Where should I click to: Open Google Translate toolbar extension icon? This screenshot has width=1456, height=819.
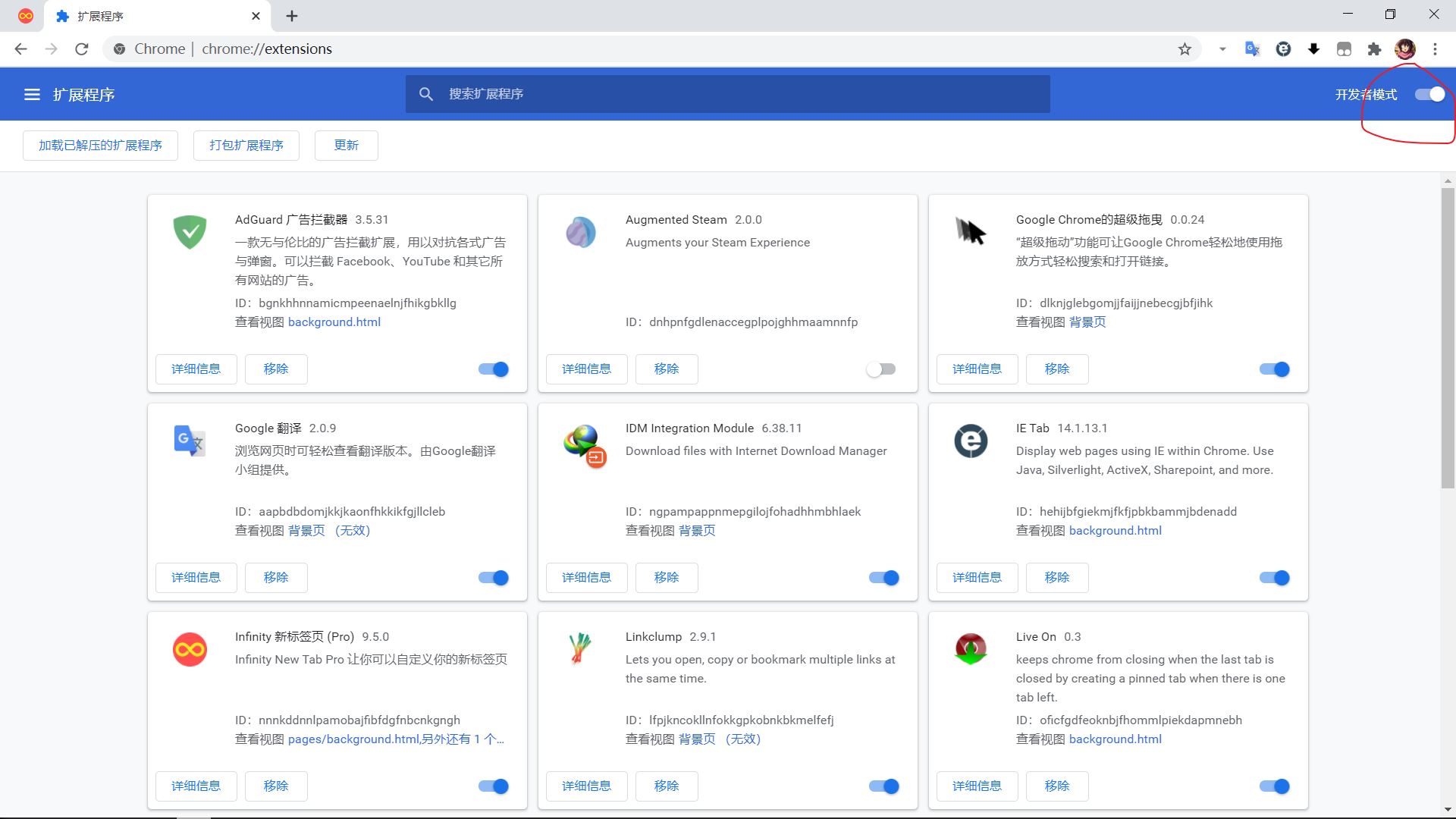[x=1252, y=49]
